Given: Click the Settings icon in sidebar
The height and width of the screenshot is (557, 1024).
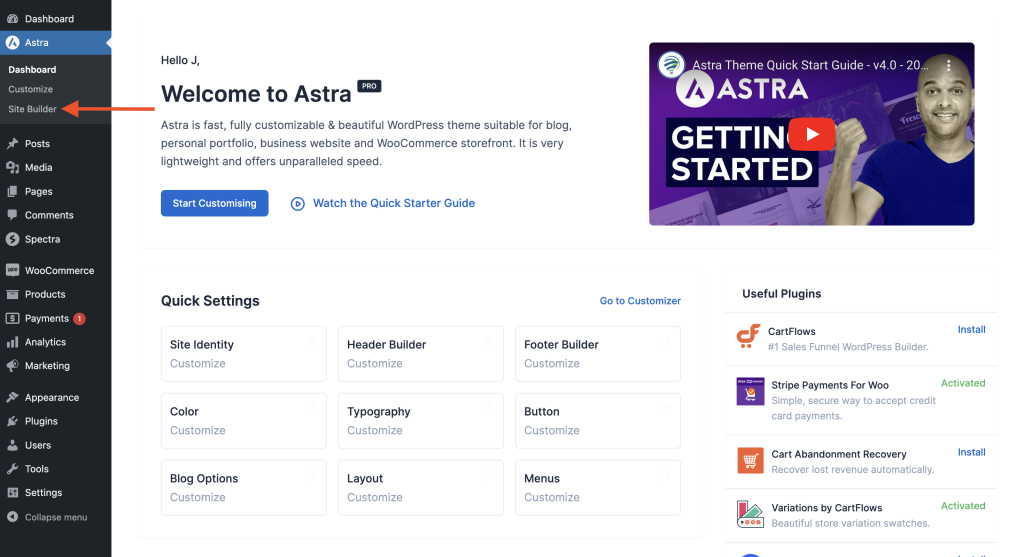Looking at the screenshot, I should point(12,493).
